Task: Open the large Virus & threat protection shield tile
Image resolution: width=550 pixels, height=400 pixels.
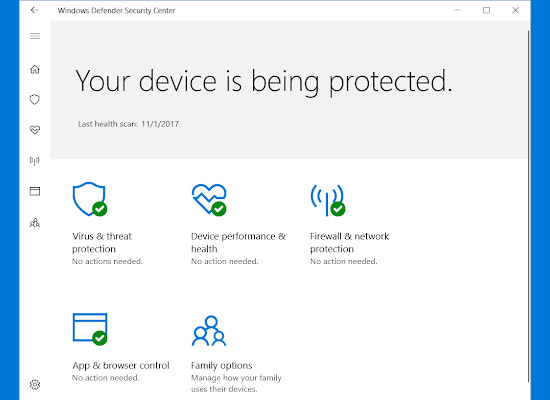Action: click(90, 199)
